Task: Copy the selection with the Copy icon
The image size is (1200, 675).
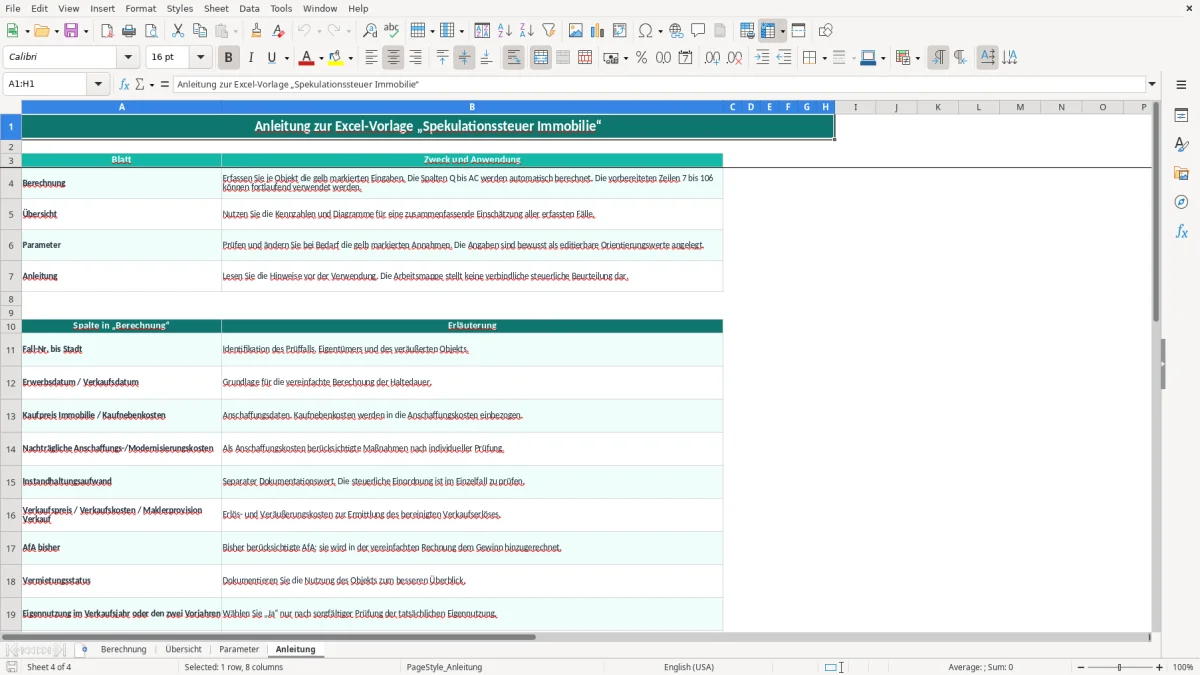Action: [x=200, y=31]
